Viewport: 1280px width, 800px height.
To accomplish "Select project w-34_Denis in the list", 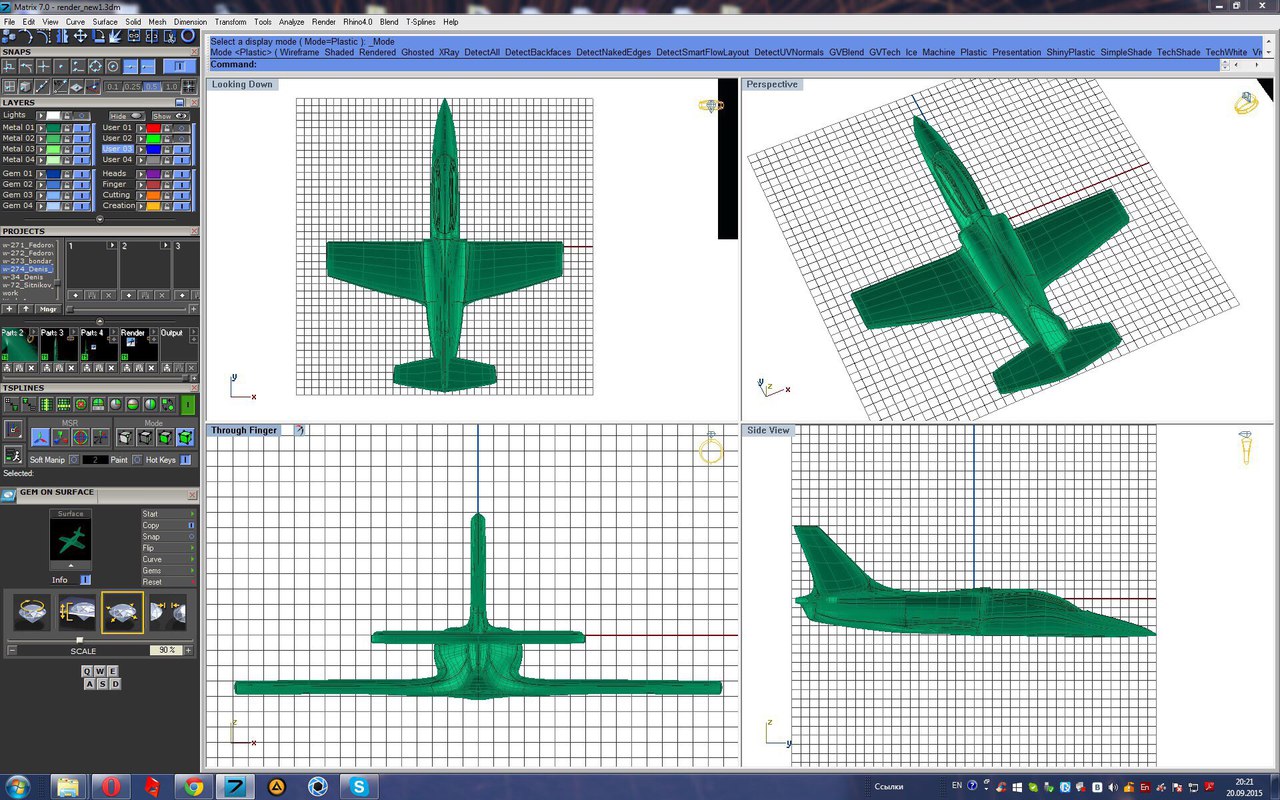I will 23,277.
